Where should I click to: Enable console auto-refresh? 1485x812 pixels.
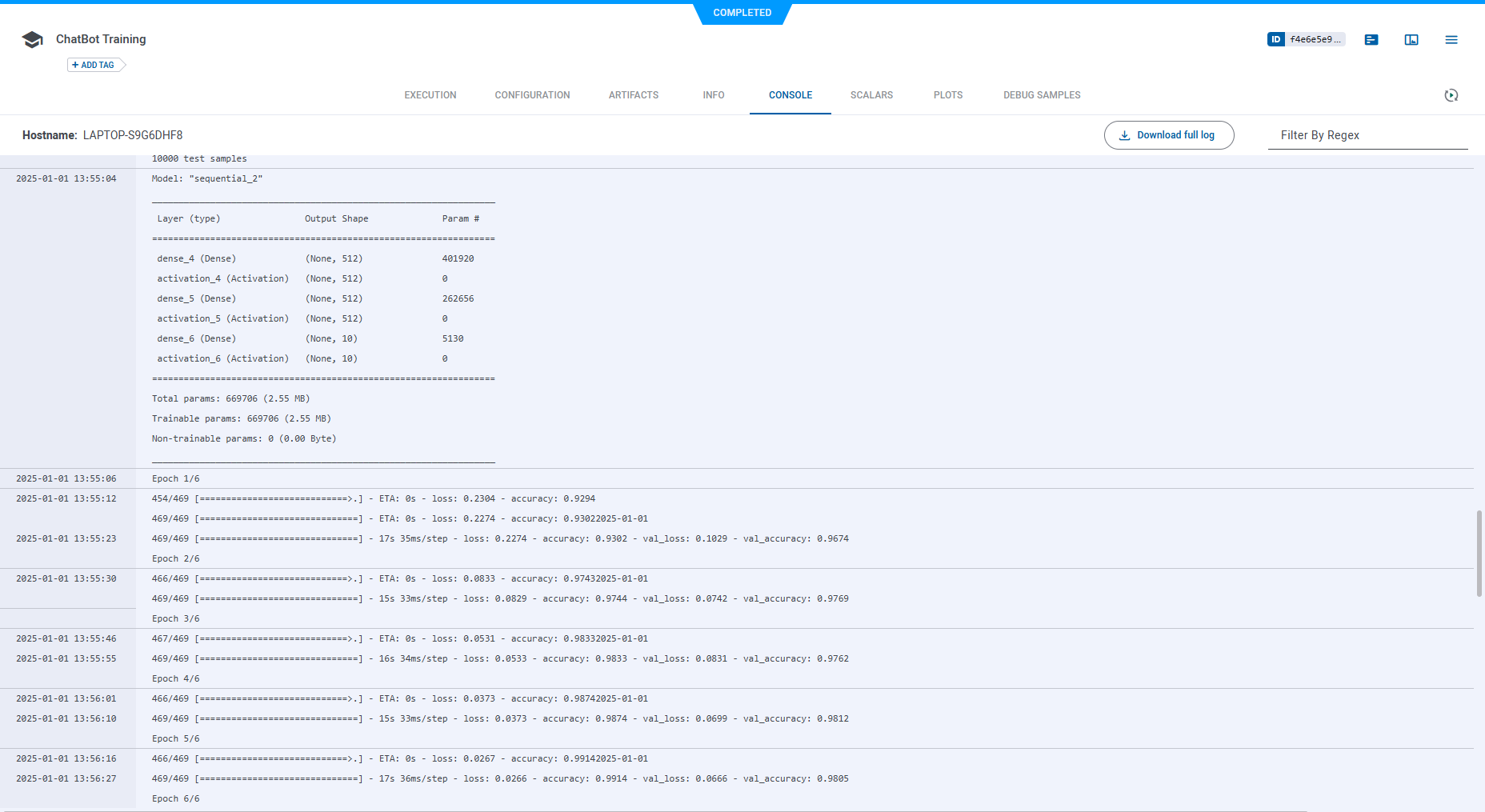click(1451, 95)
